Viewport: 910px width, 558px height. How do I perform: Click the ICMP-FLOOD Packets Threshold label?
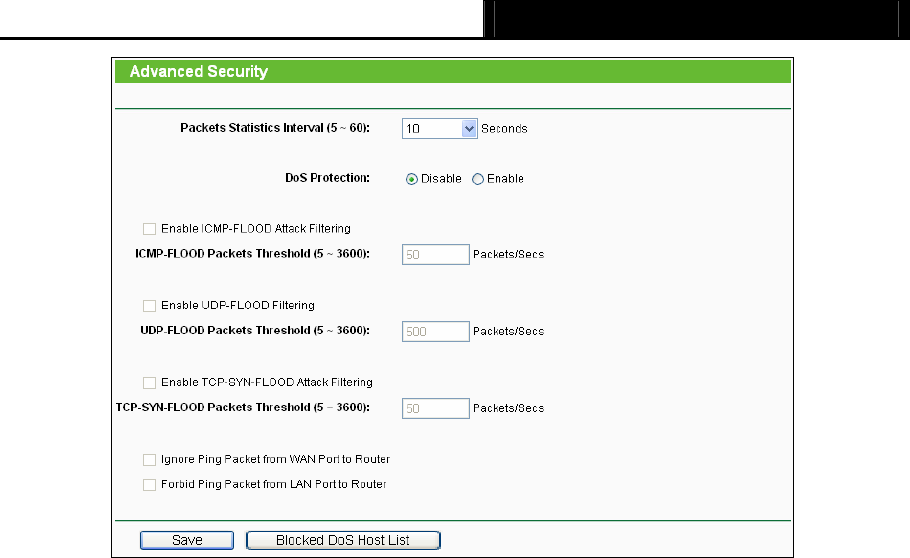point(252,254)
